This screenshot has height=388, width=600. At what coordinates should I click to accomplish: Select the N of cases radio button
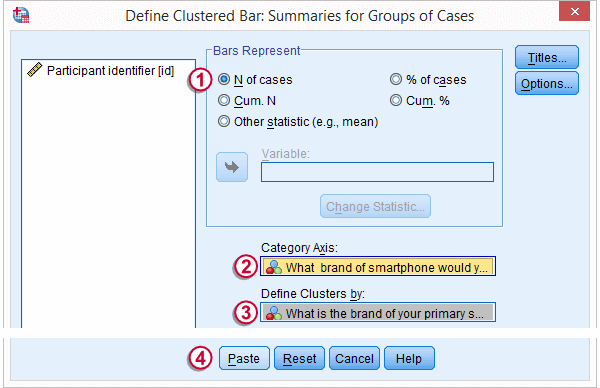tap(224, 79)
